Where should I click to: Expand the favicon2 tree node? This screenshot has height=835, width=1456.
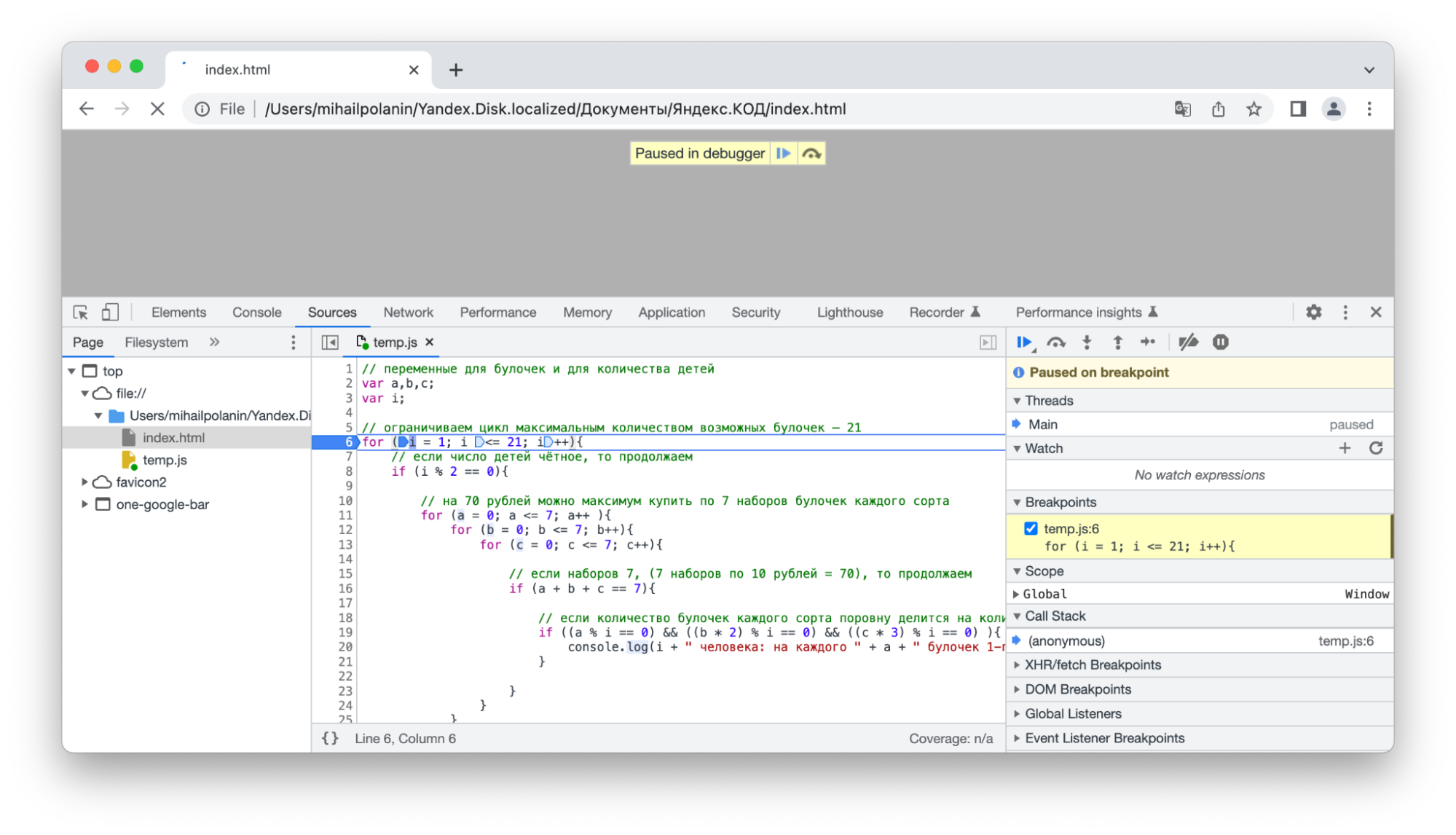[x=84, y=482]
